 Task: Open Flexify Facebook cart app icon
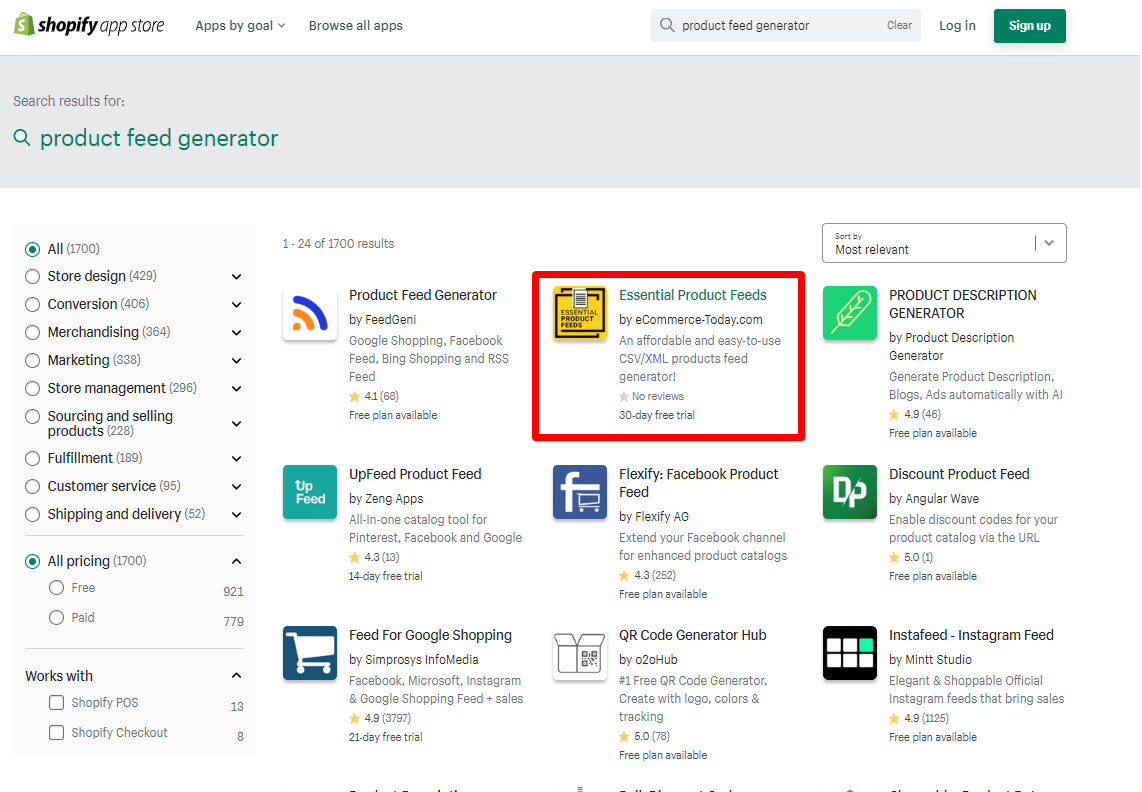(580, 493)
